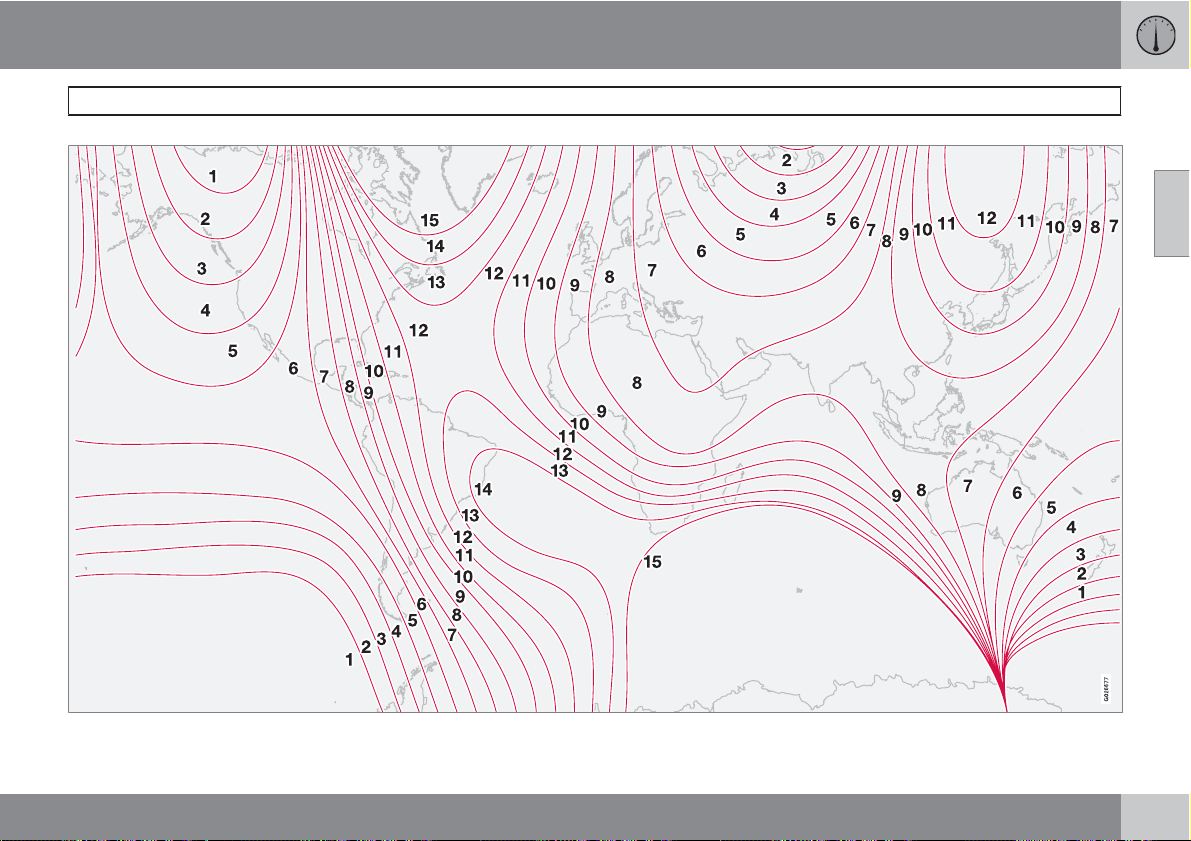Click the empty title box above the map

[x=594, y=101]
